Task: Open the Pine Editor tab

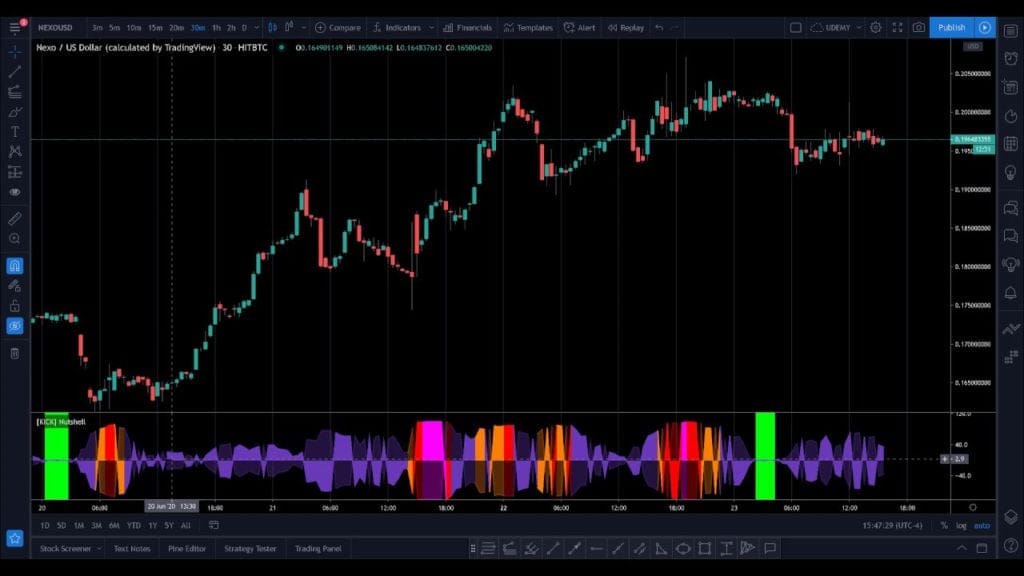Action: pyautogui.click(x=187, y=549)
